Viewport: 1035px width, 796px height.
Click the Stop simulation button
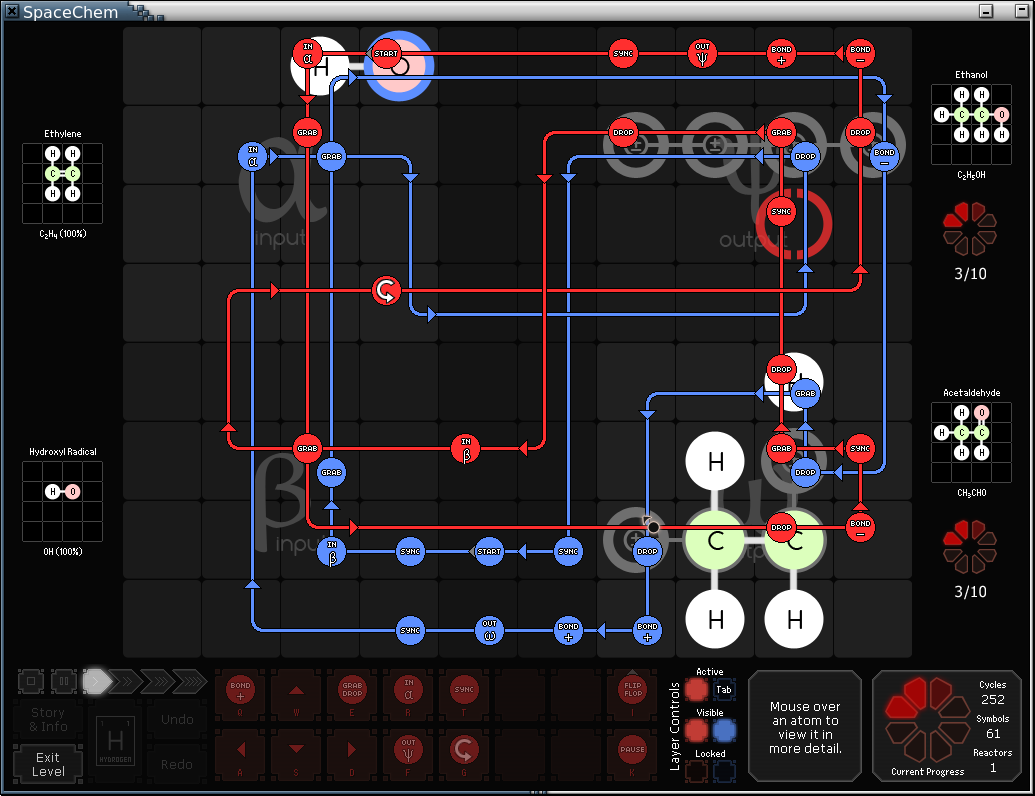(31, 681)
